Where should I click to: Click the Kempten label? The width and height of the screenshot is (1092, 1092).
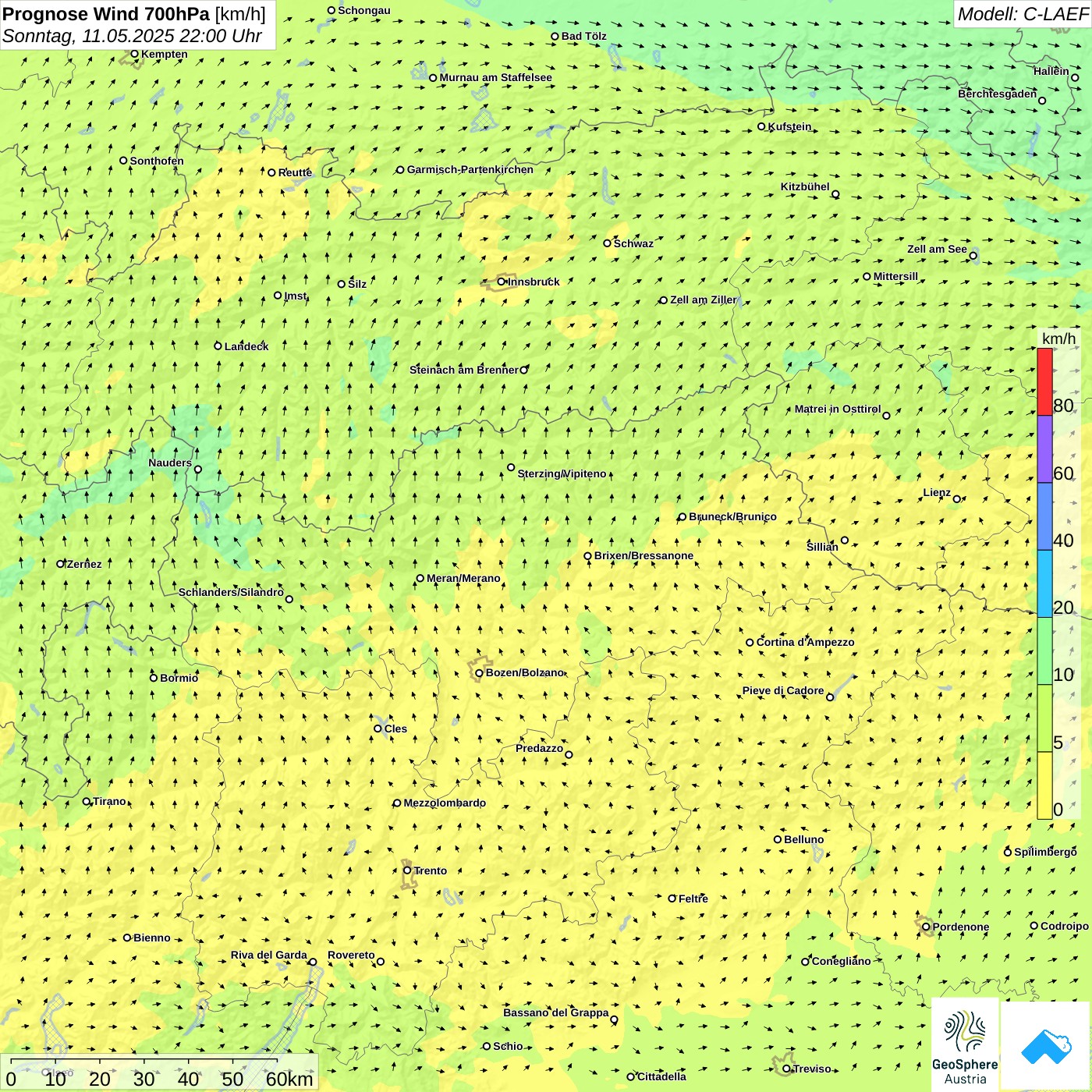point(164,54)
